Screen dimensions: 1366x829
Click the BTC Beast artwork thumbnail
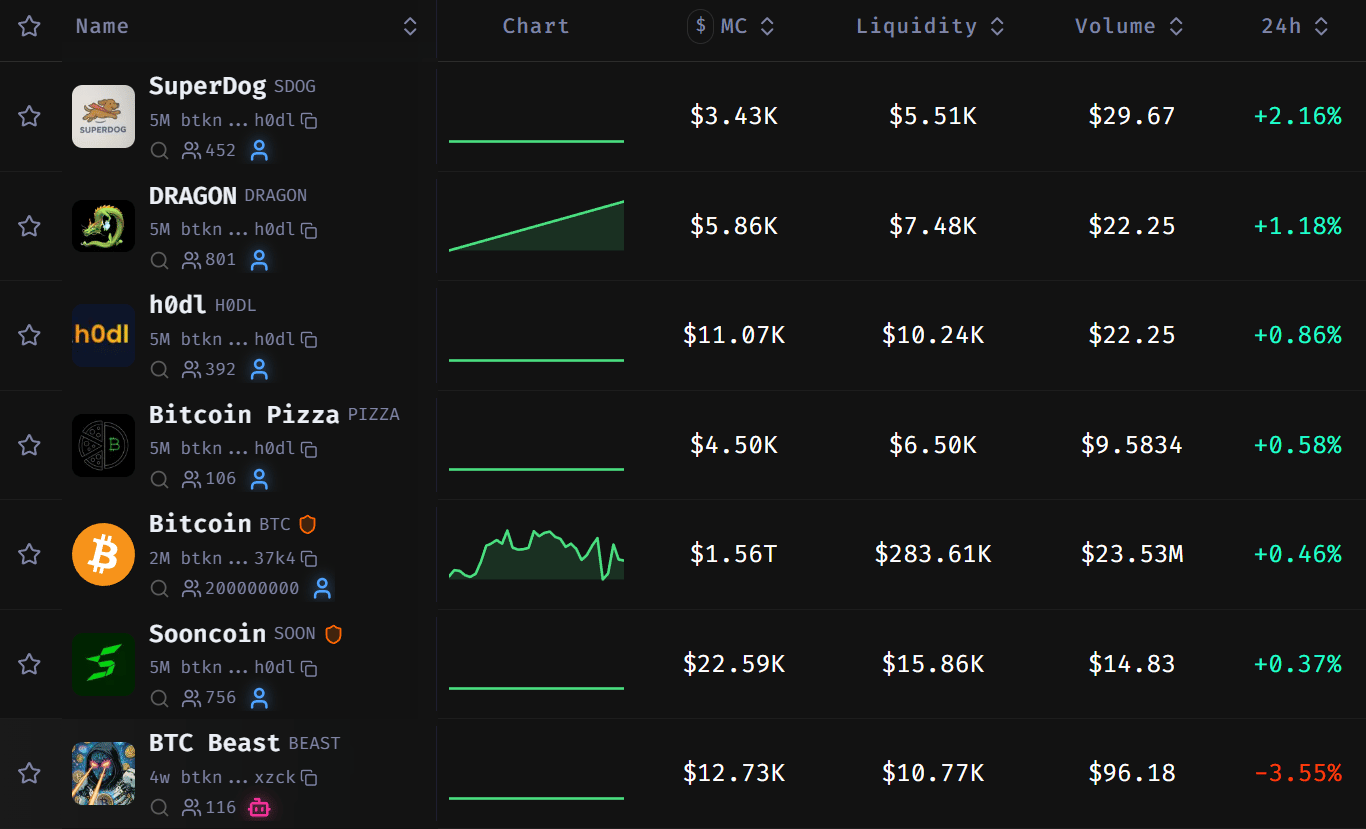point(103,773)
